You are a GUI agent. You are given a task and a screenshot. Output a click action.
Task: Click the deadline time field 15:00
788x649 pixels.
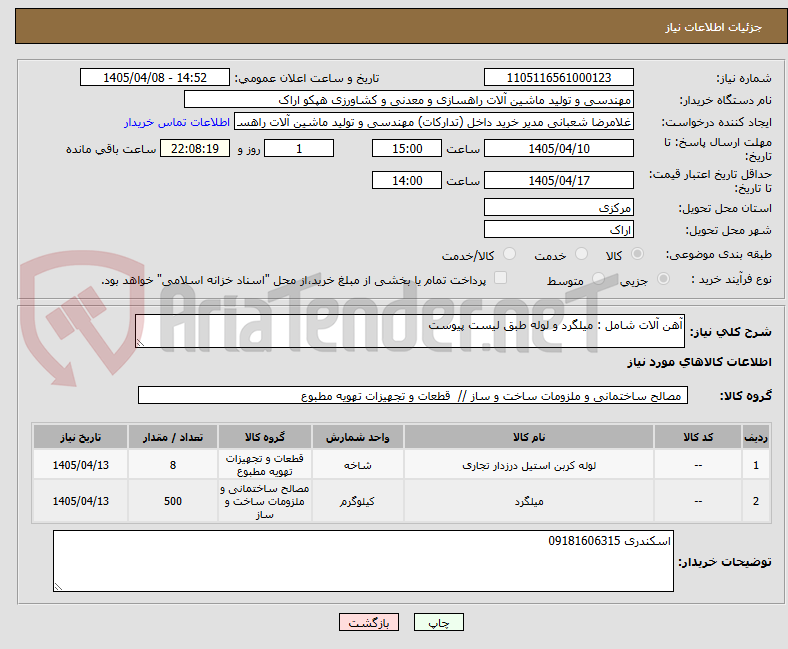(407, 148)
